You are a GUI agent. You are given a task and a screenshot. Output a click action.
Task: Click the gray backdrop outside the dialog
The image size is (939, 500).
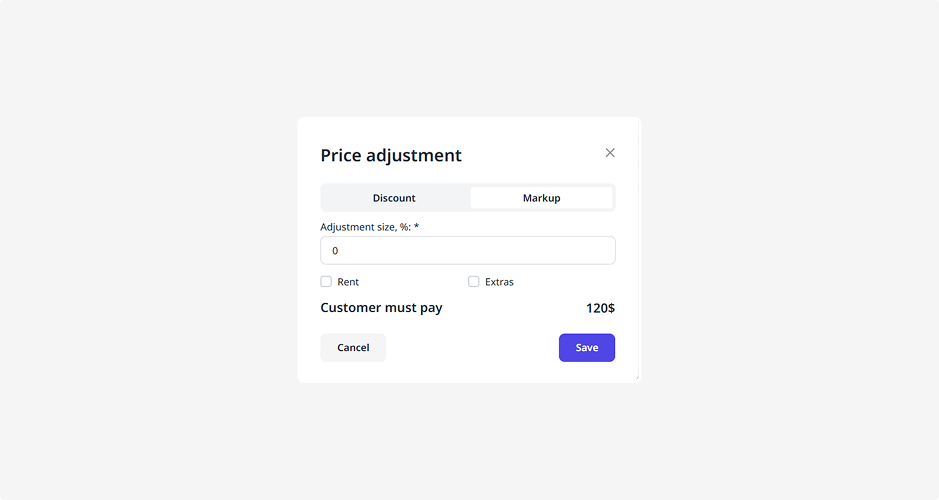[x=150, y=250]
